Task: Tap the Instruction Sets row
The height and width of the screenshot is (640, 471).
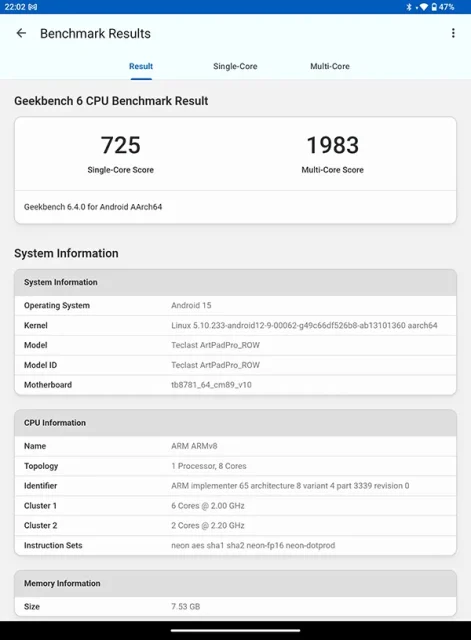Action: point(235,545)
